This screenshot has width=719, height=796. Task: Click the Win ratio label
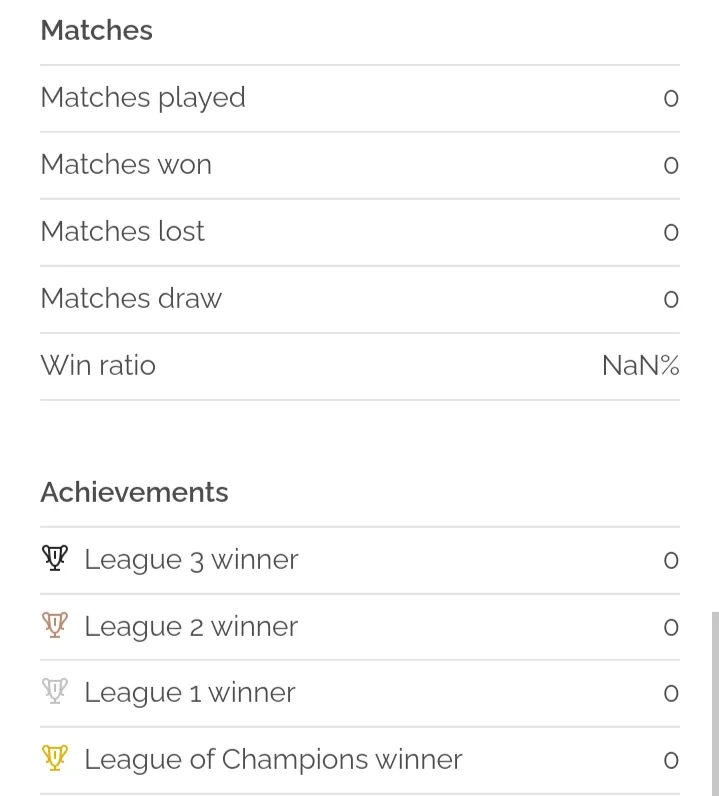click(x=98, y=366)
